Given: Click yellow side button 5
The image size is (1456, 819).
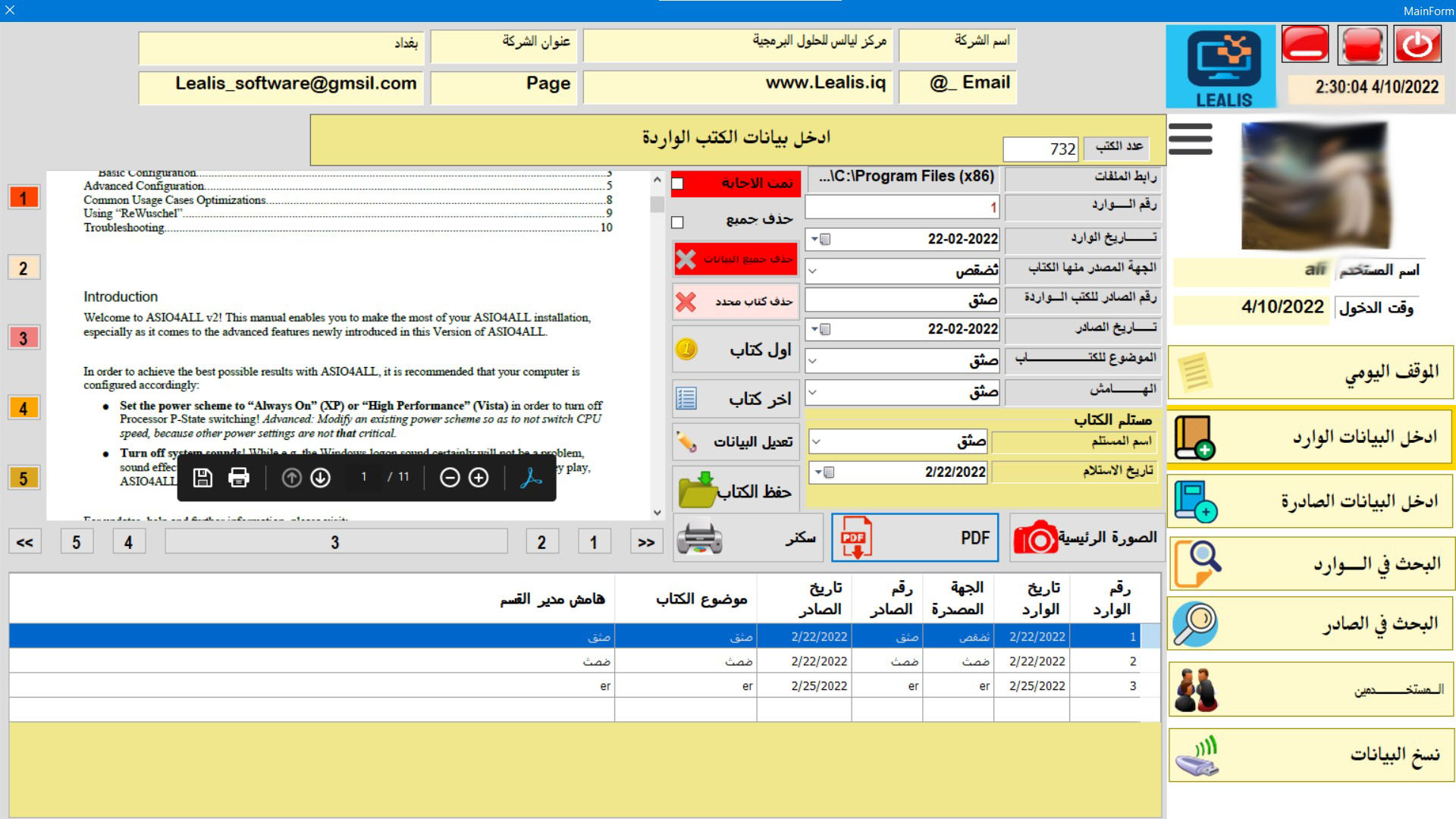Looking at the screenshot, I should coord(24,478).
